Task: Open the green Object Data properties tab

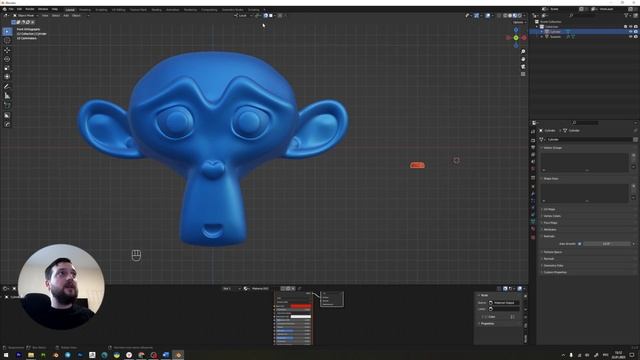Action: tap(533, 221)
